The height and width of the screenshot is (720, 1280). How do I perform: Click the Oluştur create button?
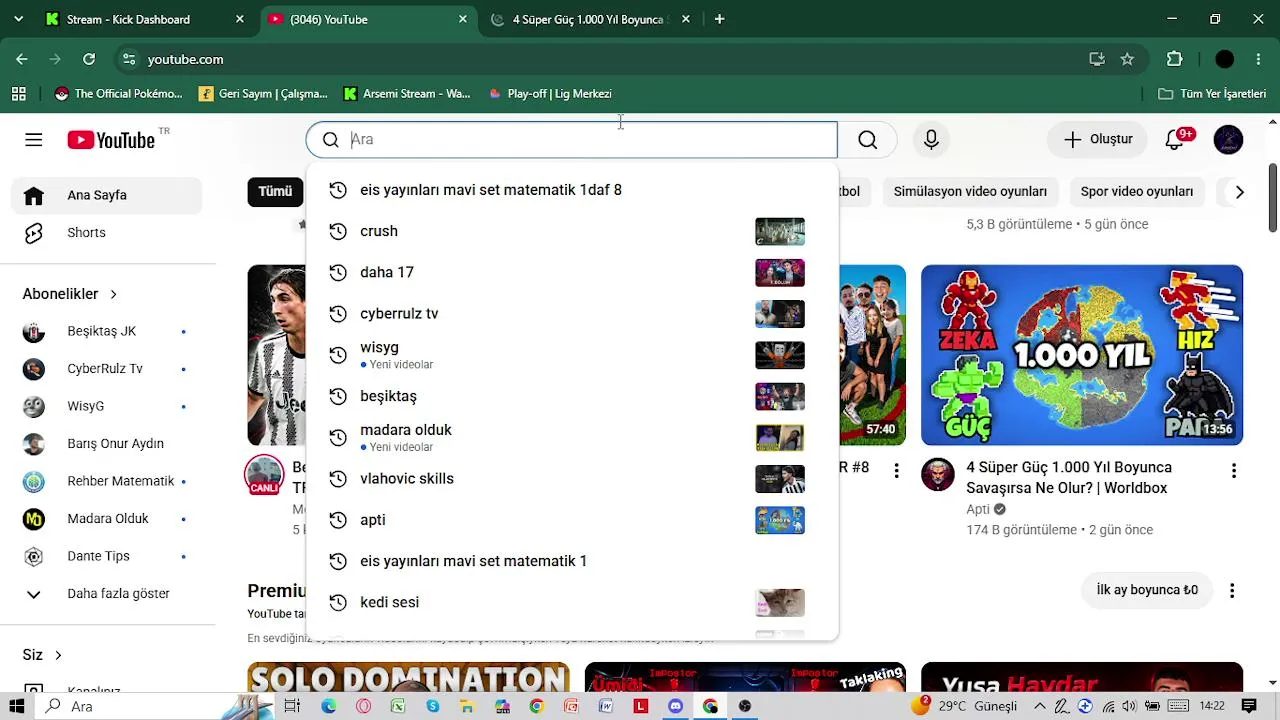1097,140
